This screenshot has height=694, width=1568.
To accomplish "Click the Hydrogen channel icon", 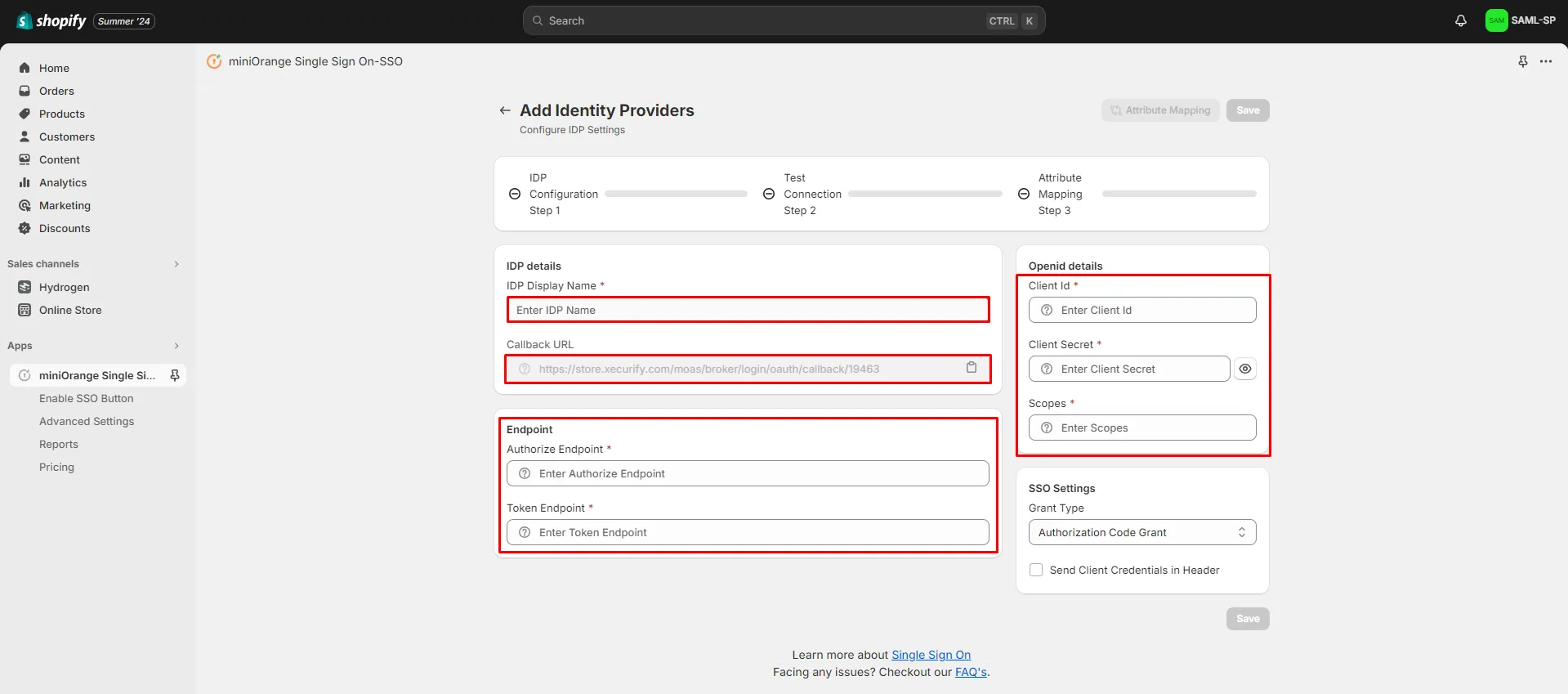I will 25,287.
